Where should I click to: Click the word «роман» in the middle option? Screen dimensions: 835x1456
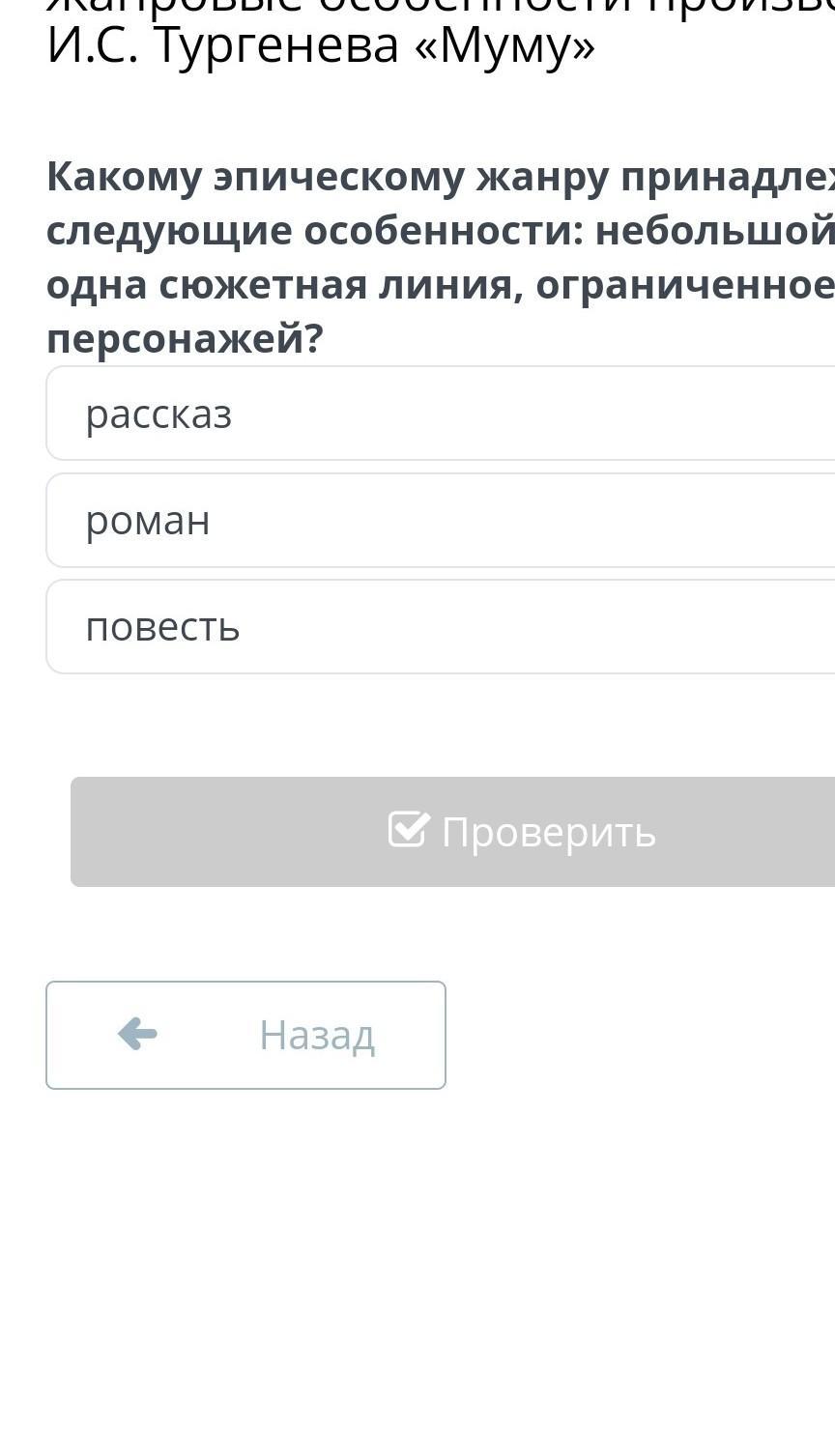[148, 522]
